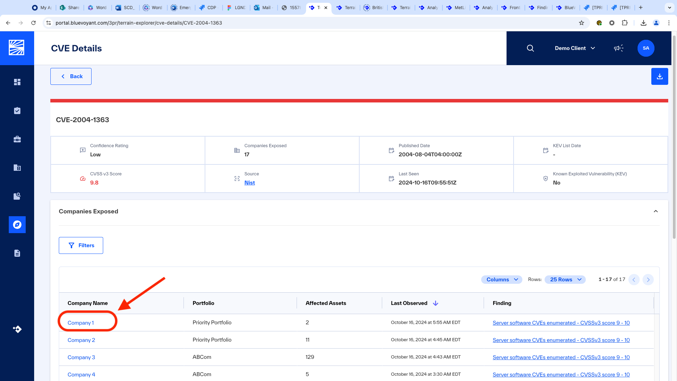Open the browser downloads icon
This screenshot has width=677, height=381.
[x=643, y=23]
